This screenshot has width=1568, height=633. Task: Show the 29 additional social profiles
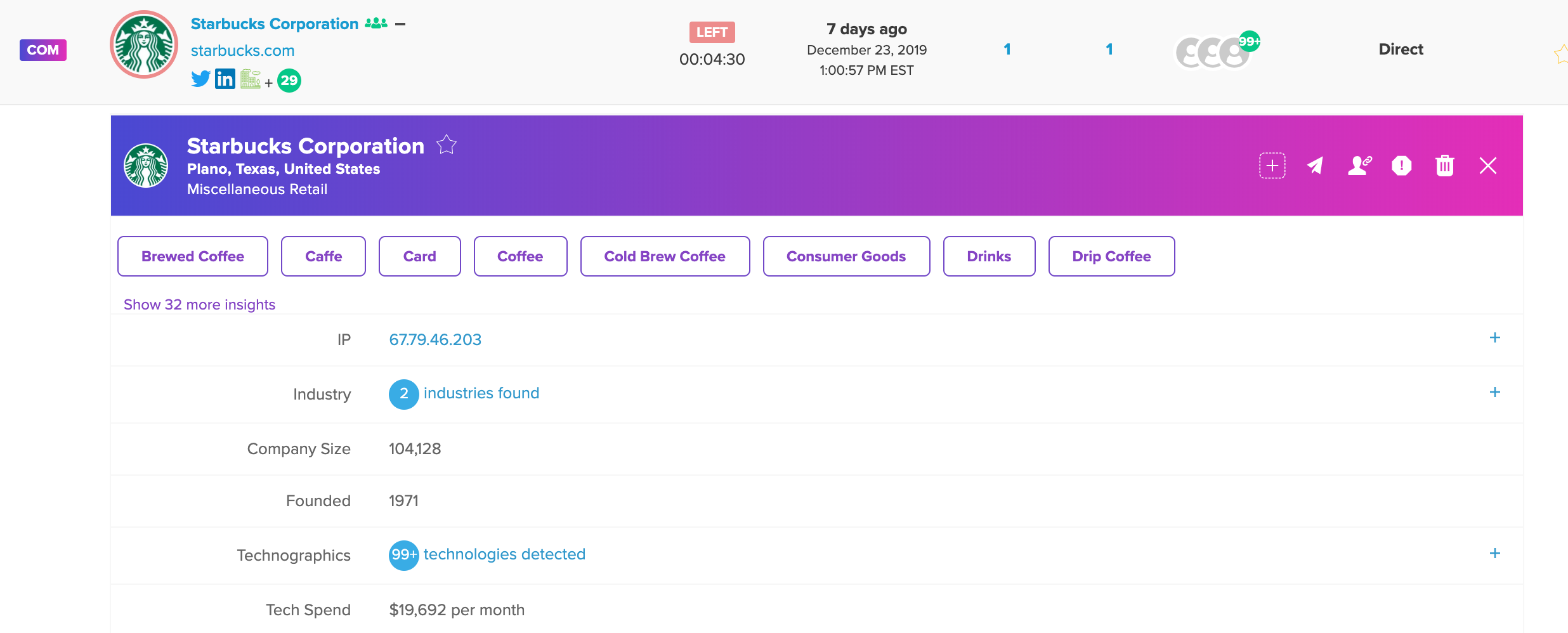pyautogui.click(x=289, y=81)
